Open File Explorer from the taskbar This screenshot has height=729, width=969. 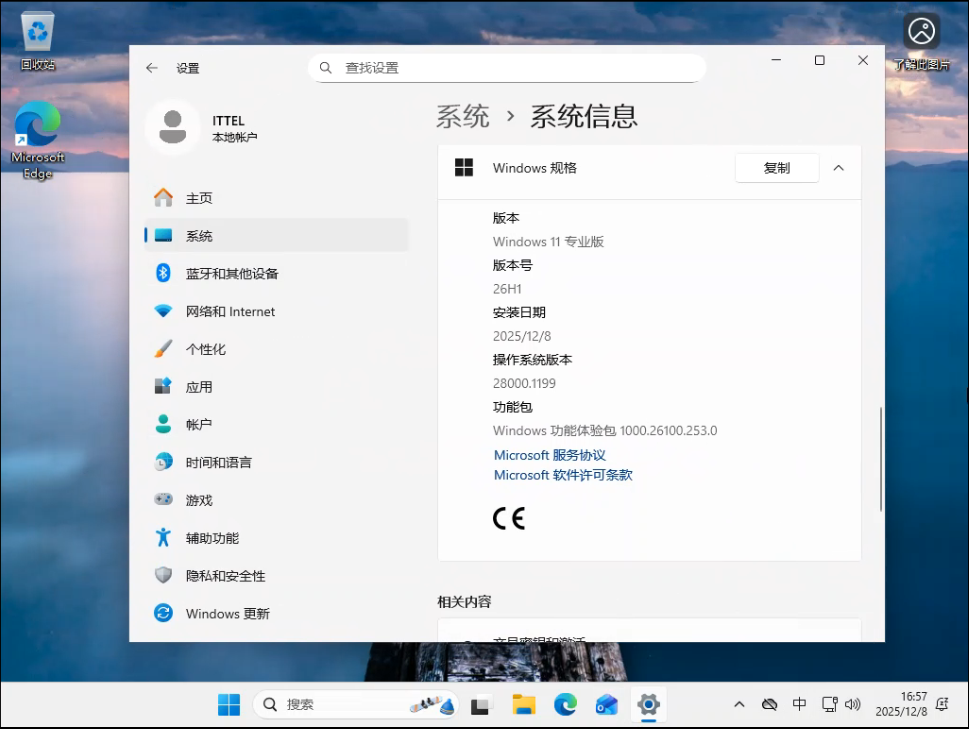pos(524,705)
